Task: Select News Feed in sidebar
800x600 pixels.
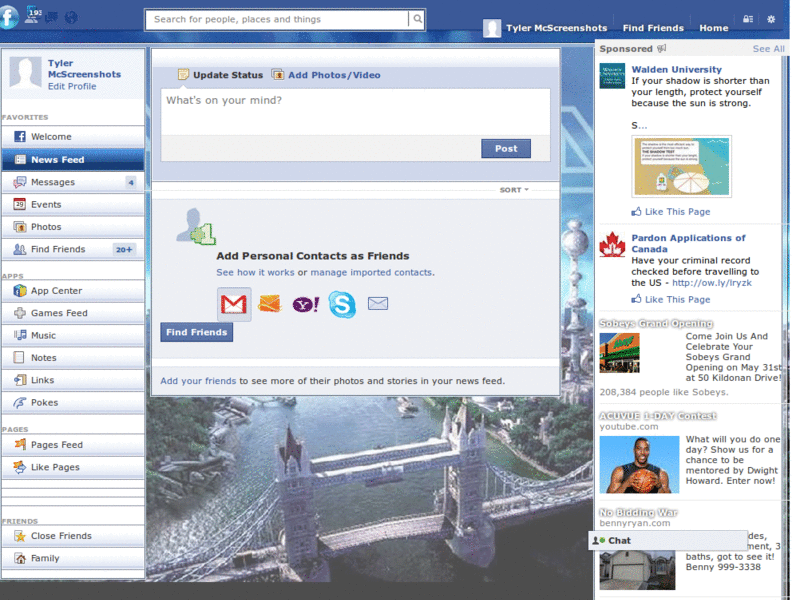Action: coord(73,159)
